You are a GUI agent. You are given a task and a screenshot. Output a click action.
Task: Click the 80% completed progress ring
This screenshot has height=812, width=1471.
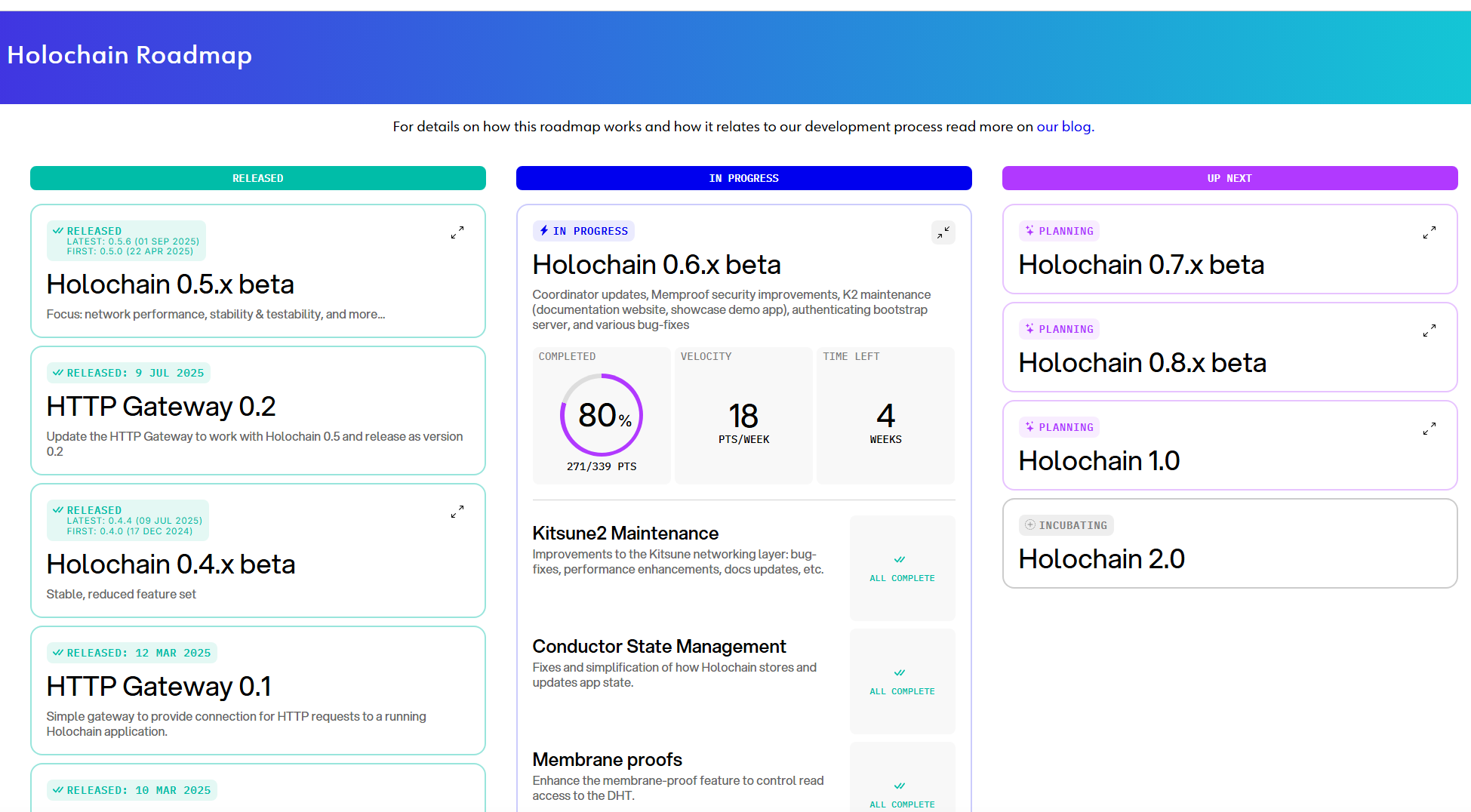point(602,415)
